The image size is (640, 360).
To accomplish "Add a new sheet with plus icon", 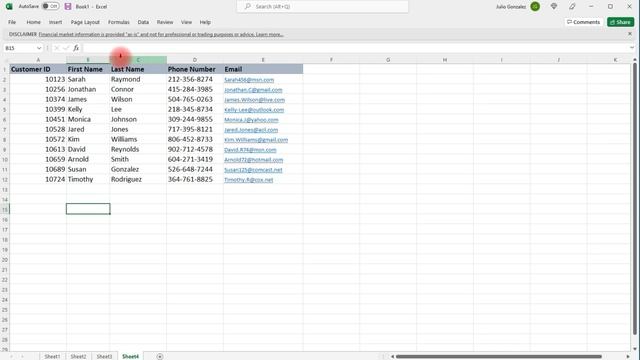I will pyautogui.click(x=160, y=356).
